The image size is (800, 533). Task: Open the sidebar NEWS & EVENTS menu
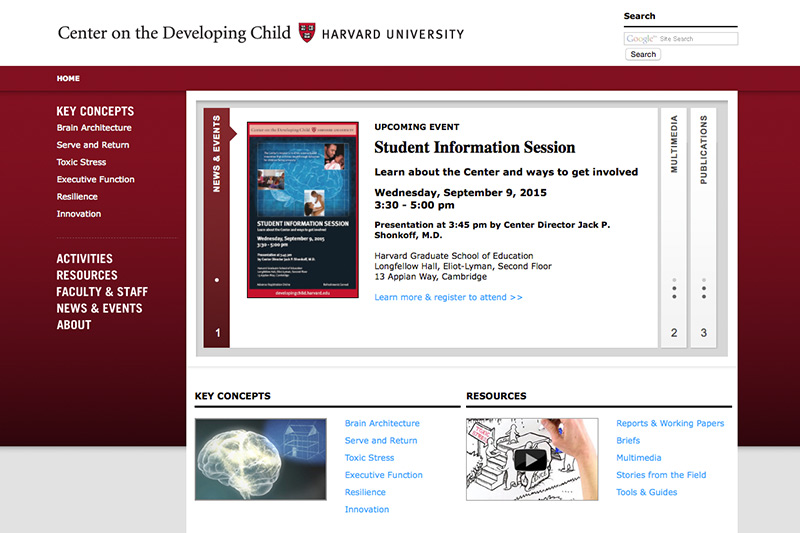[99, 309]
